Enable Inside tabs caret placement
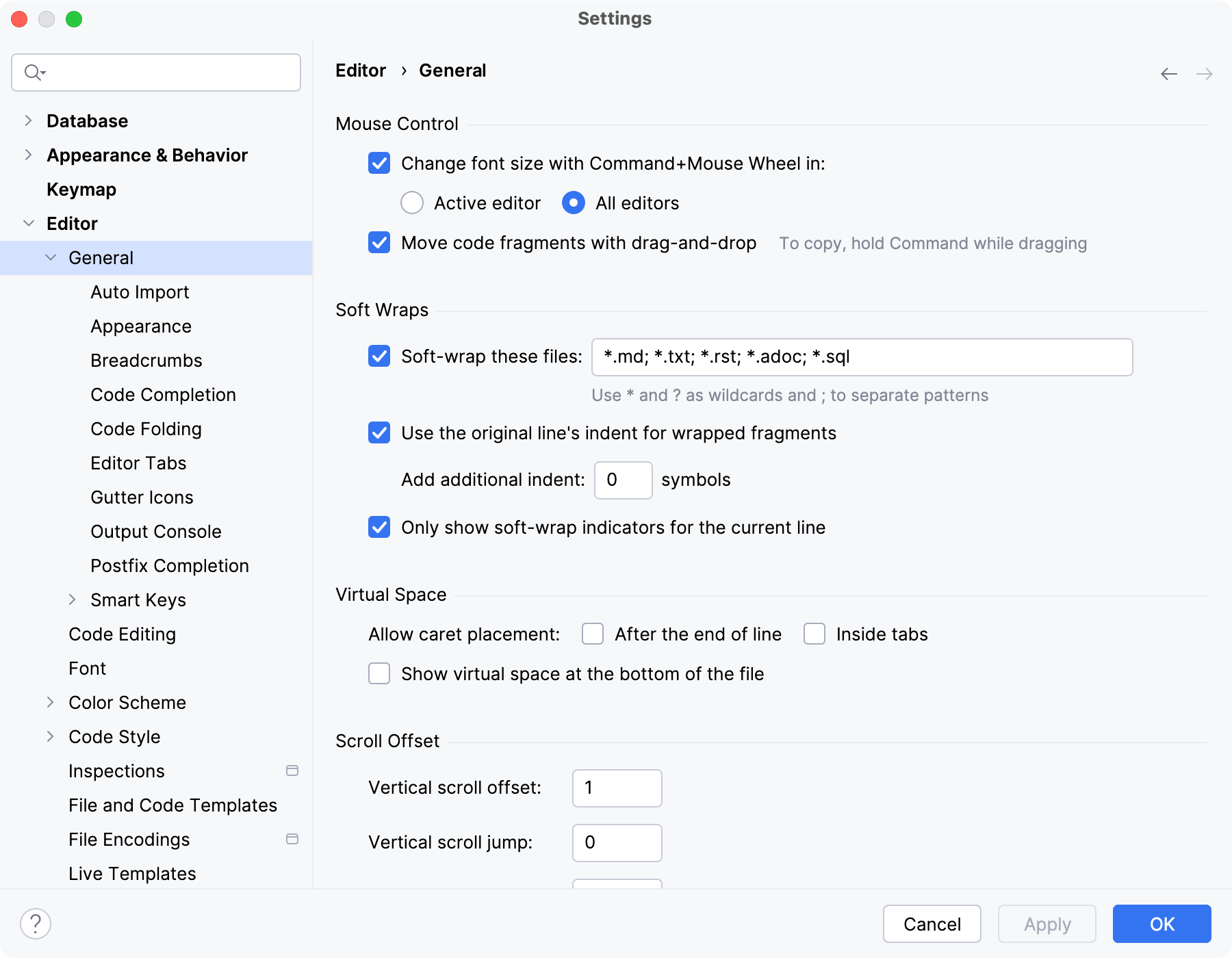Image resolution: width=1232 pixels, height=958 pixels. point(814,634)
